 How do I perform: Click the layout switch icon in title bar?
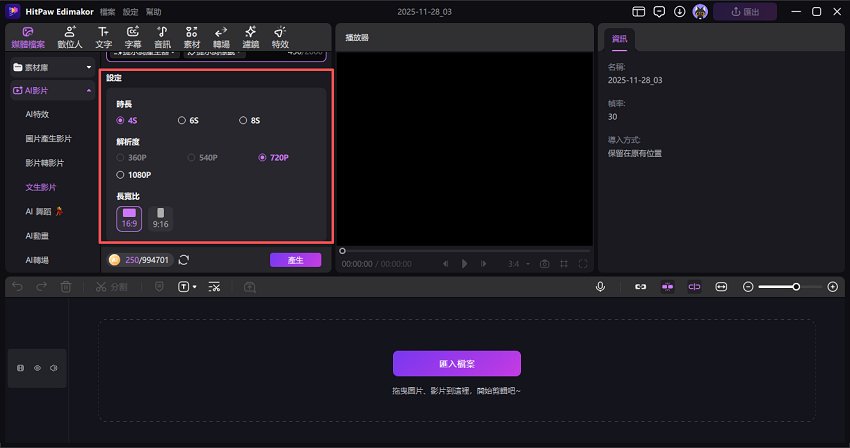[639, 11]
